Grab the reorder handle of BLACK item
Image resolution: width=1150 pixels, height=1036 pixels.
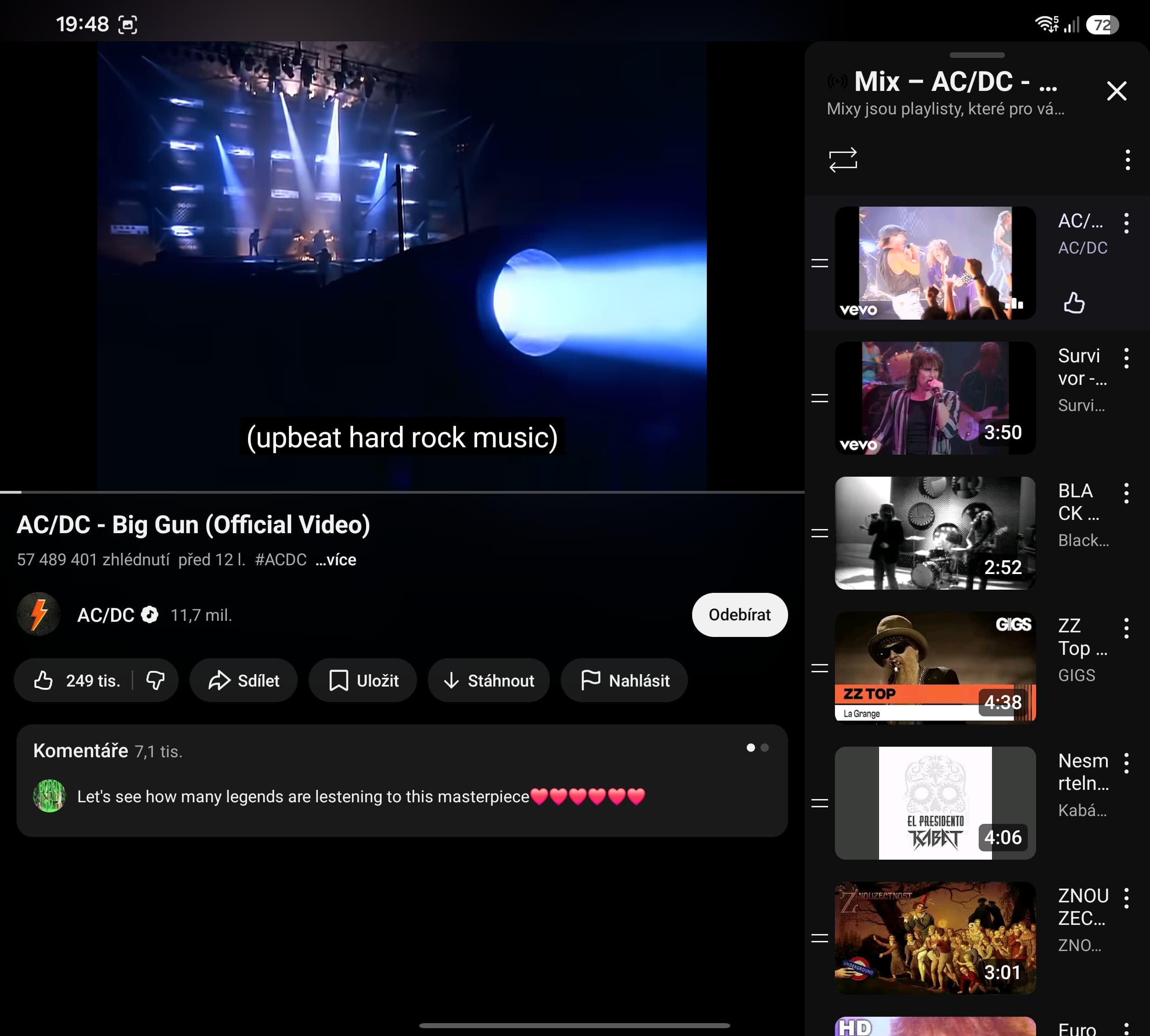819,533
